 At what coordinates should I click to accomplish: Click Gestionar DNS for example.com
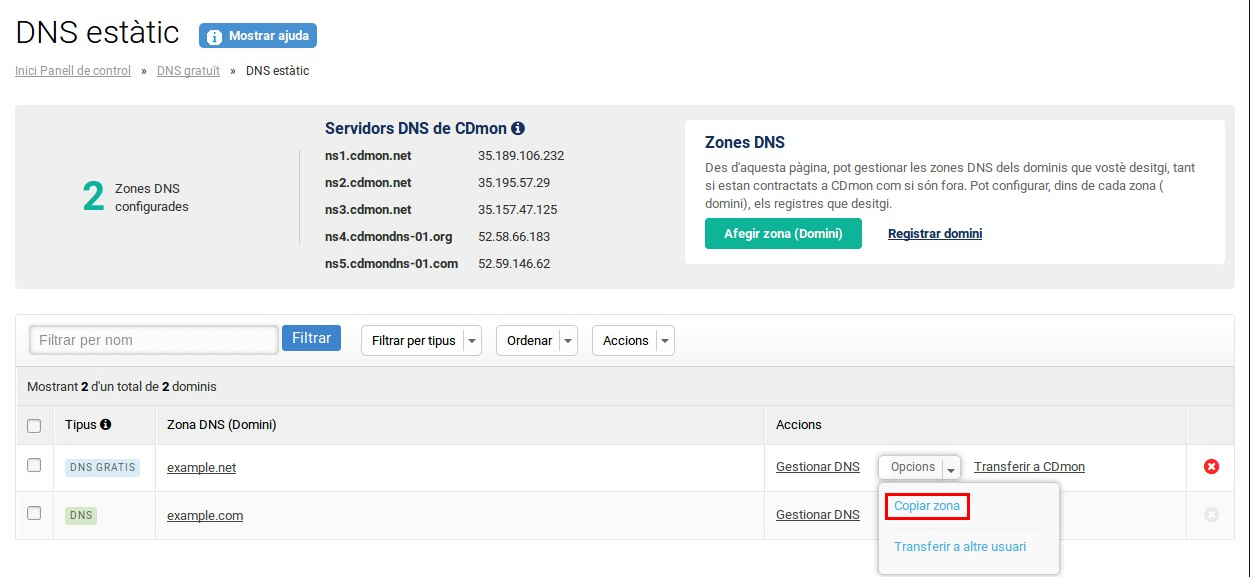(818, 515)
